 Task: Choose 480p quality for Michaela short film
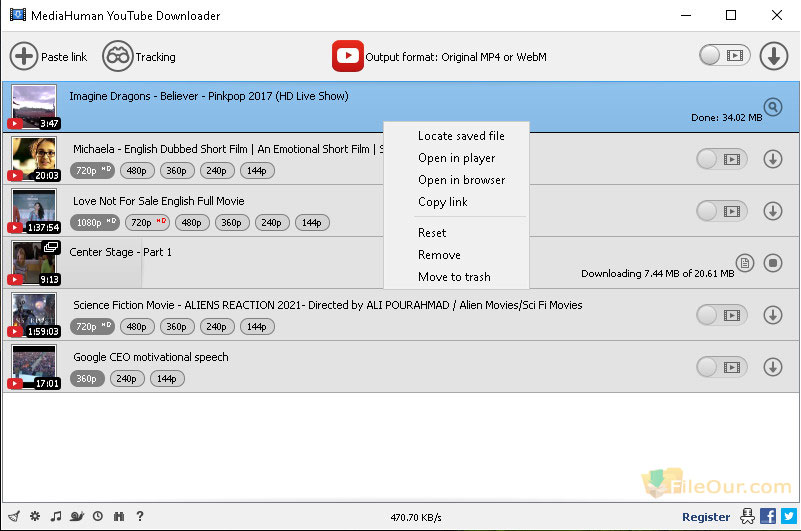136,171
